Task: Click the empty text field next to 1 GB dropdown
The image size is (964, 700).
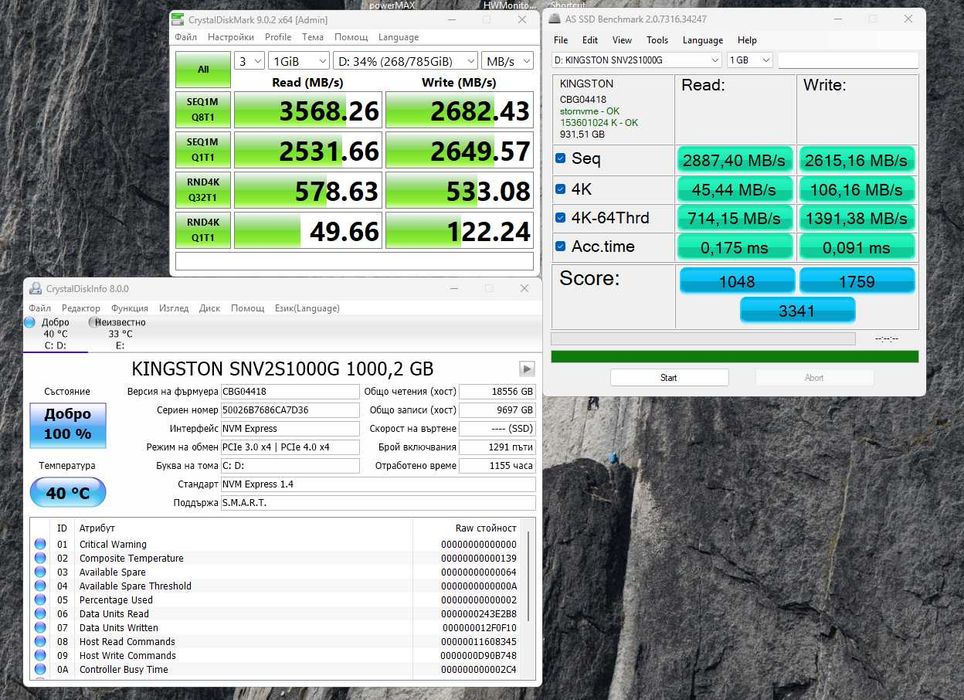Action: point(848,60)
